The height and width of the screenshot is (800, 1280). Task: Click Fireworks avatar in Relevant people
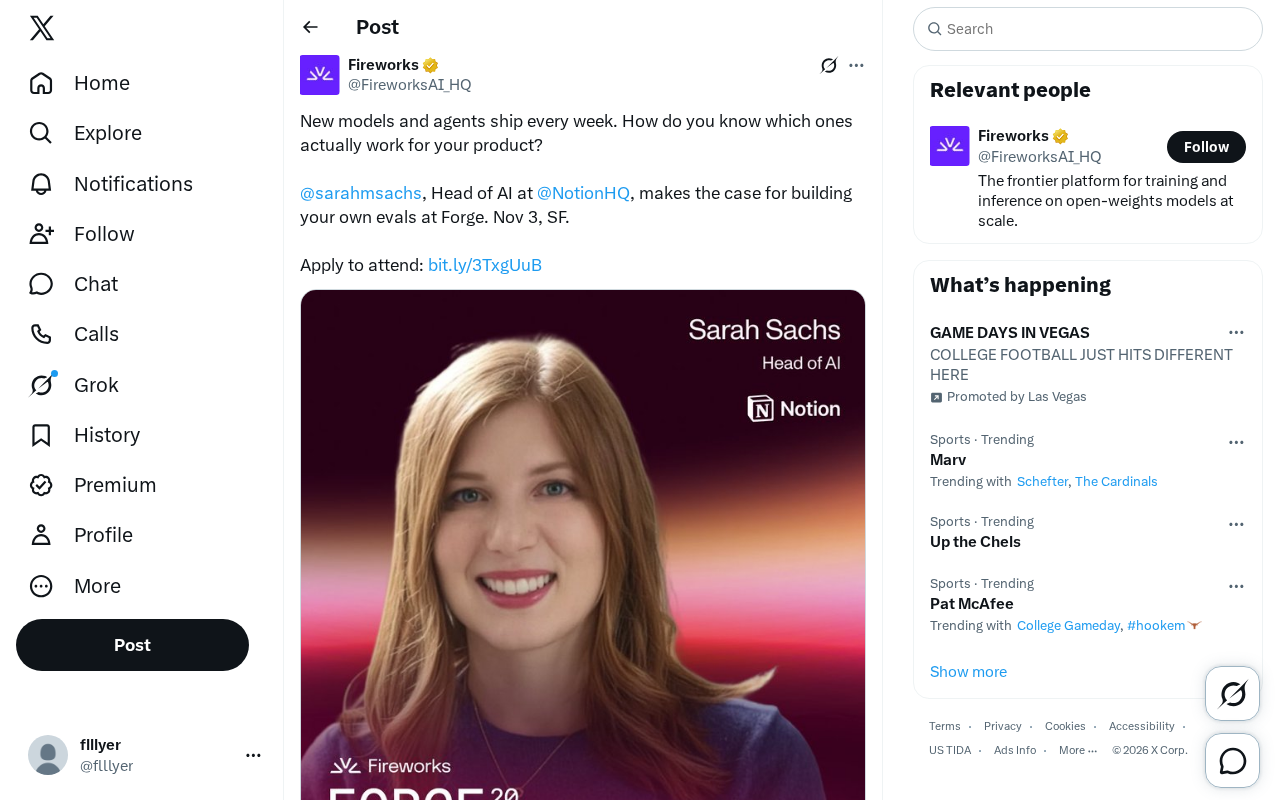(950, 146)
